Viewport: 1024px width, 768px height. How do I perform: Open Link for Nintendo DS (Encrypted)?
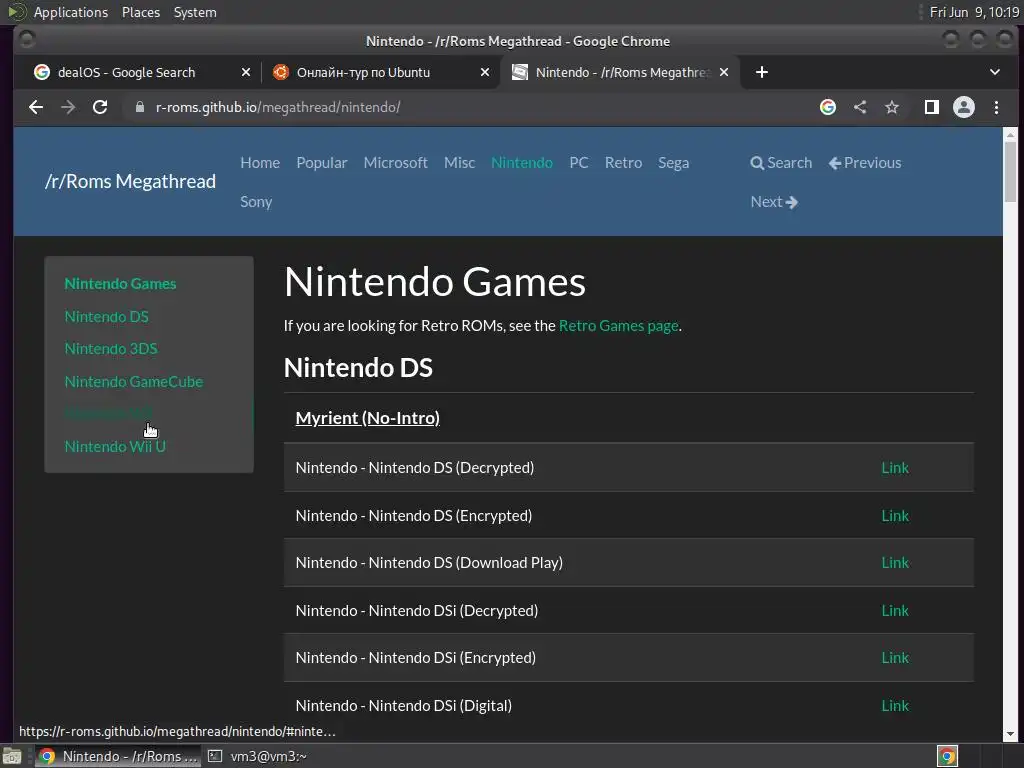[895, 515]
